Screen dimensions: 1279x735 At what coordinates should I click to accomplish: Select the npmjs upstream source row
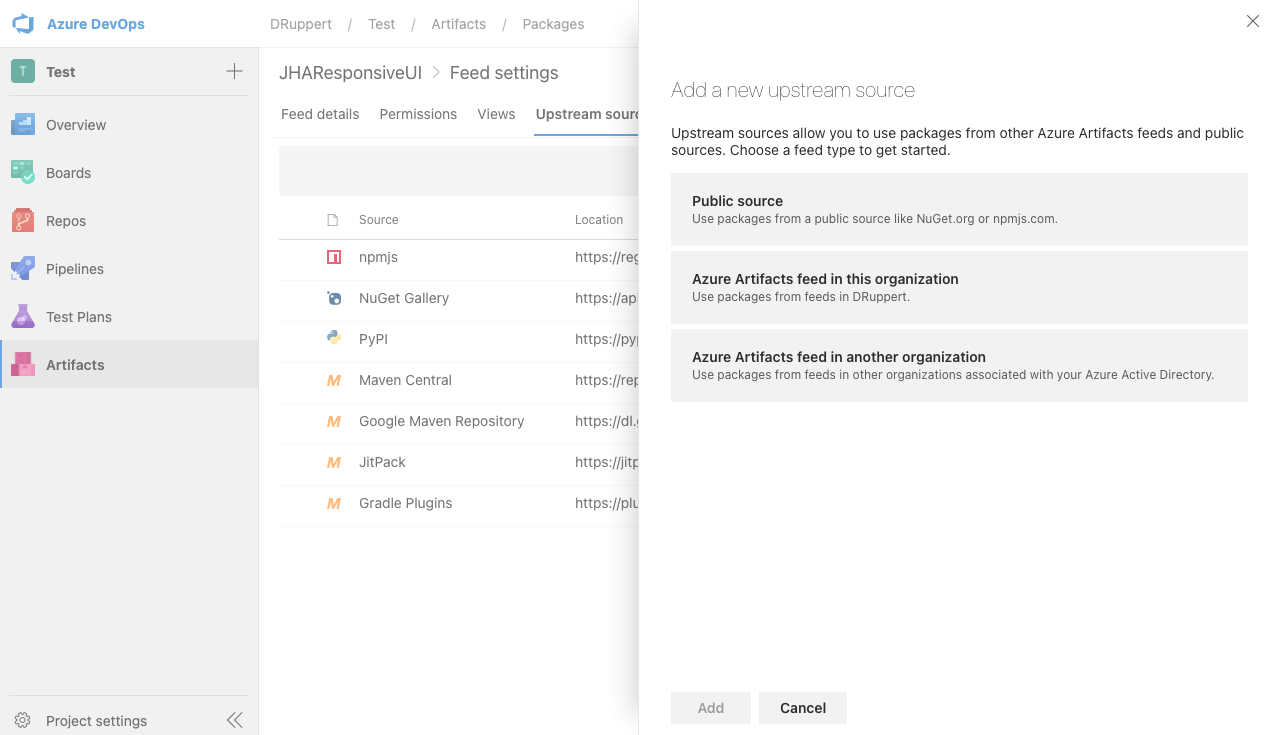[378, 257]
